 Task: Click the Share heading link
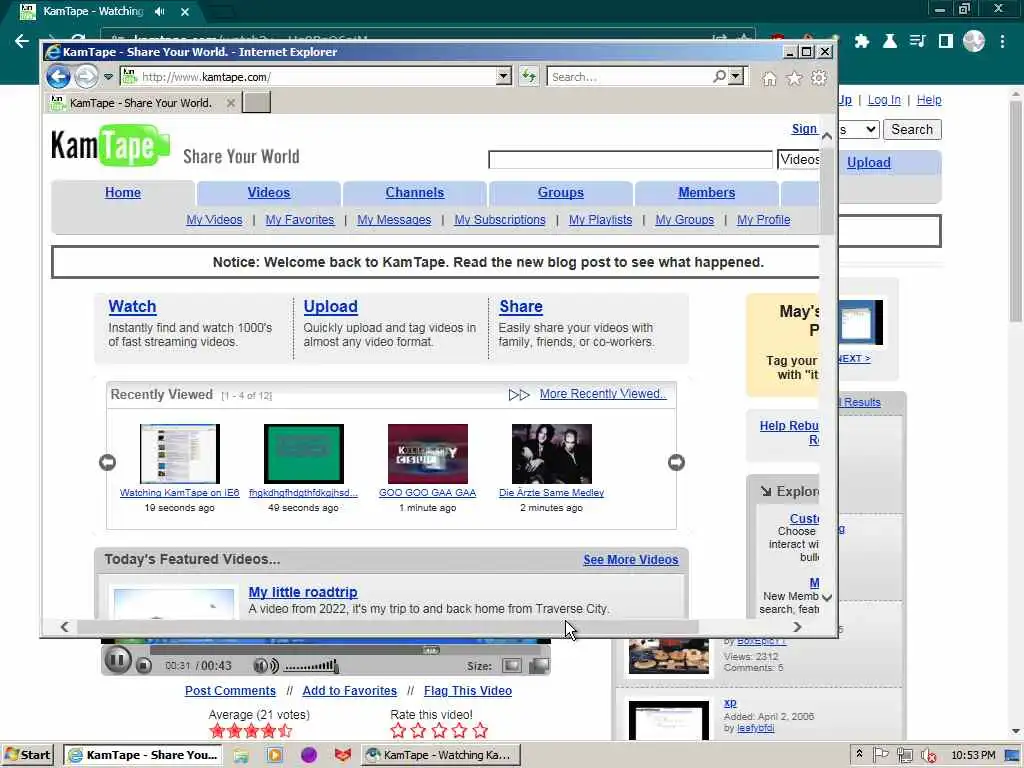coord(521,306)
